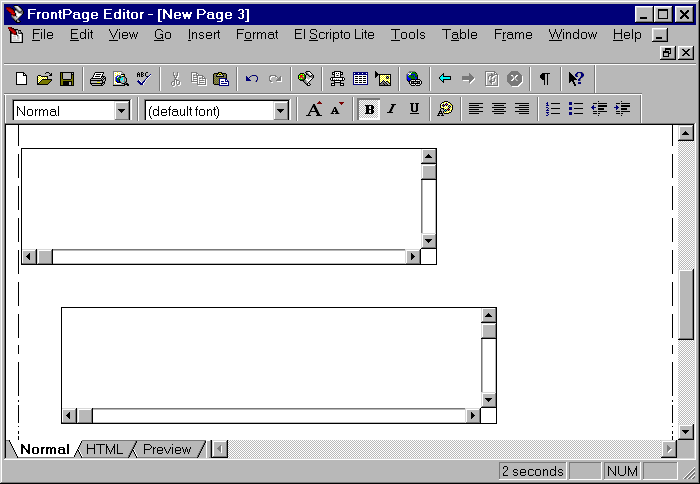
Task: Open El Scripto Lite menu
Action: [334, 34]
